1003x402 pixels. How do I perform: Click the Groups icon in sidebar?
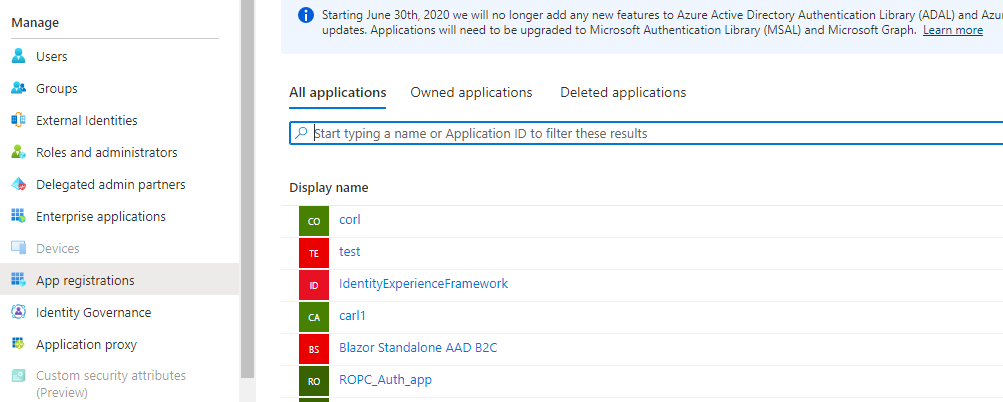(x=19, y=88)
